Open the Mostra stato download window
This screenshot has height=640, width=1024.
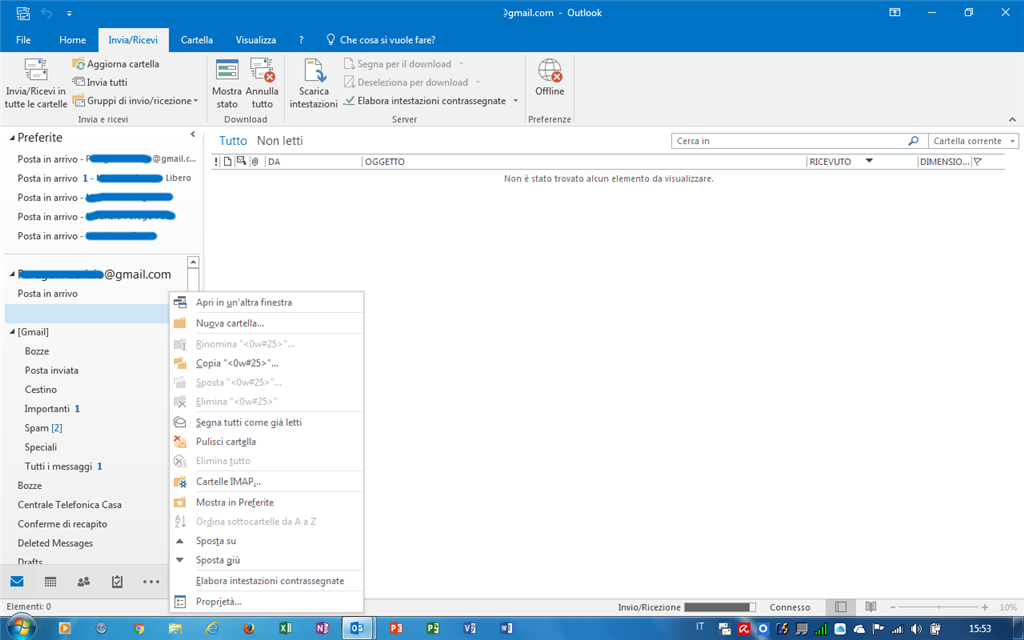click(227, 84)
